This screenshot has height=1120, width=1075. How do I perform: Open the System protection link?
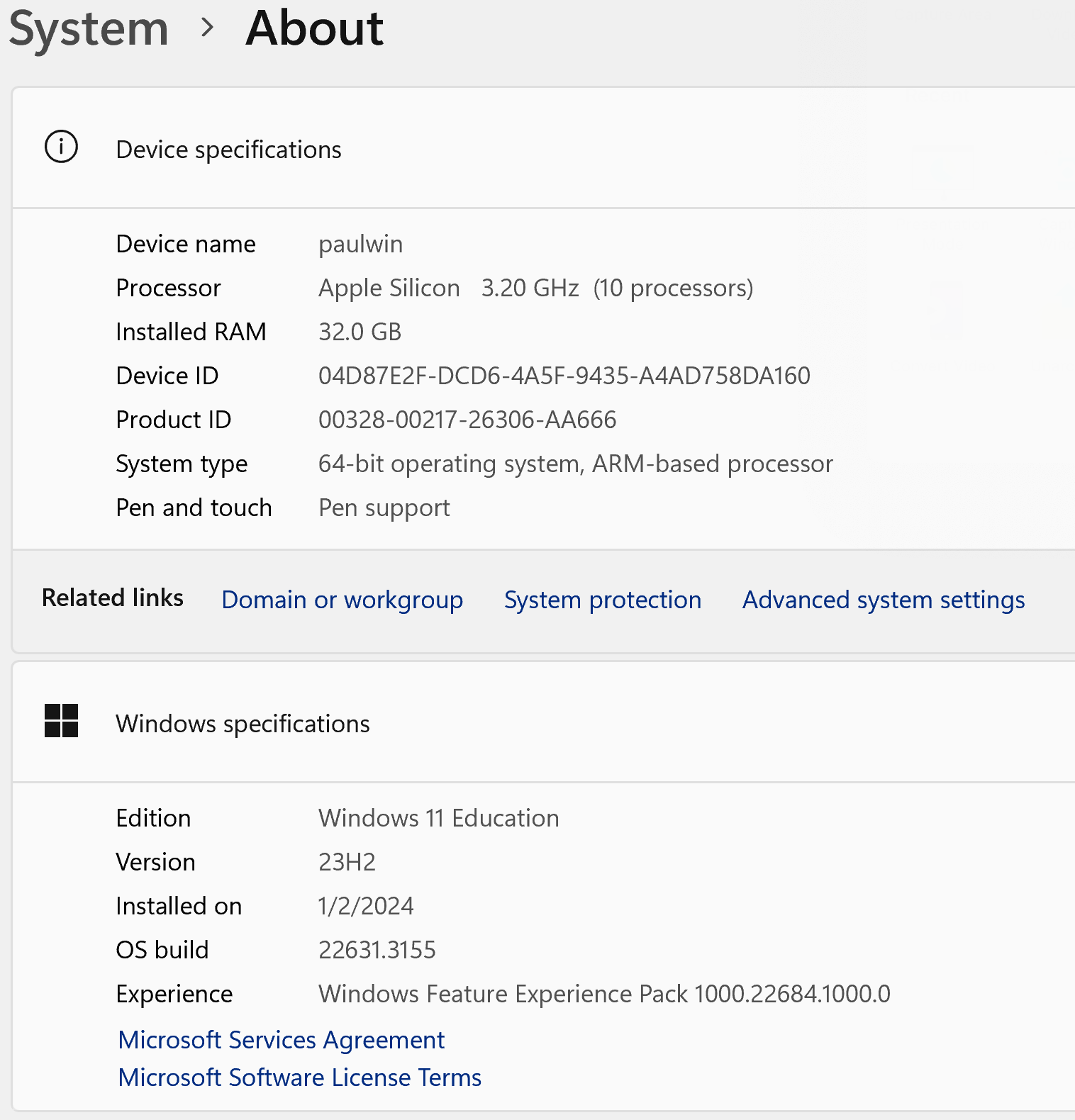click(x=602, y=600)
